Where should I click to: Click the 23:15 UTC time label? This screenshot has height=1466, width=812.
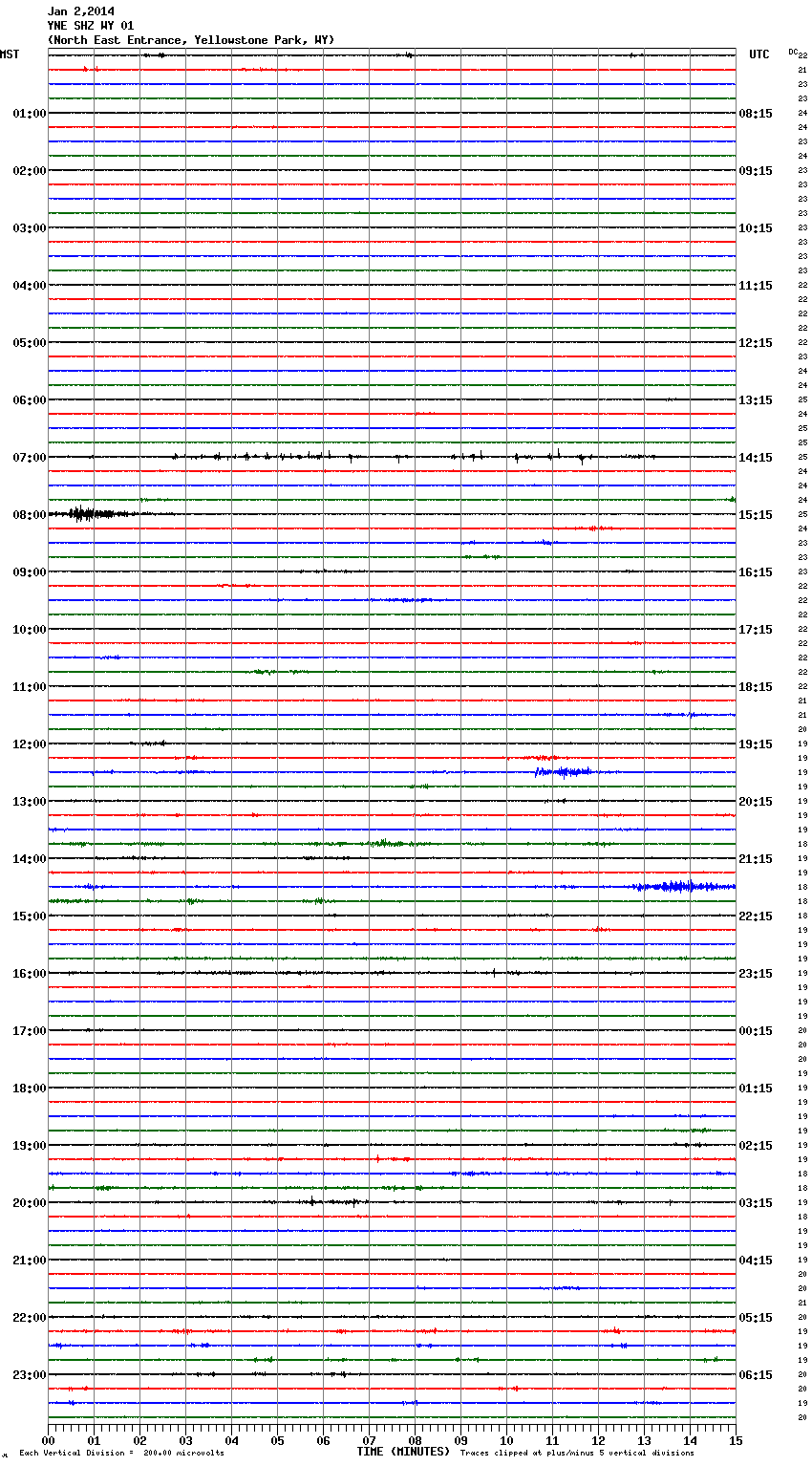pos(756,974)
